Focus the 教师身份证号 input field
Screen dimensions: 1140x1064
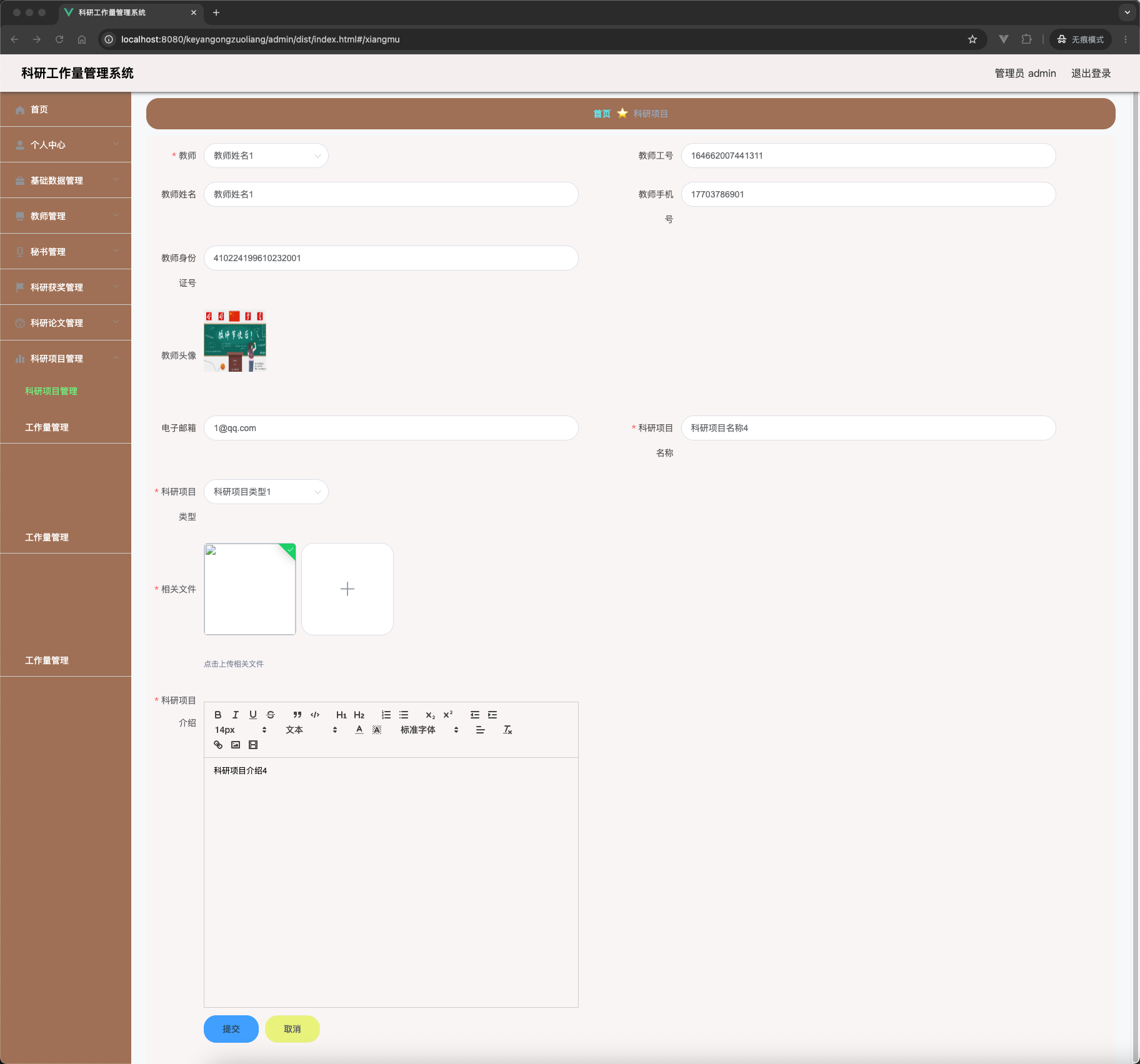[391, 258]
